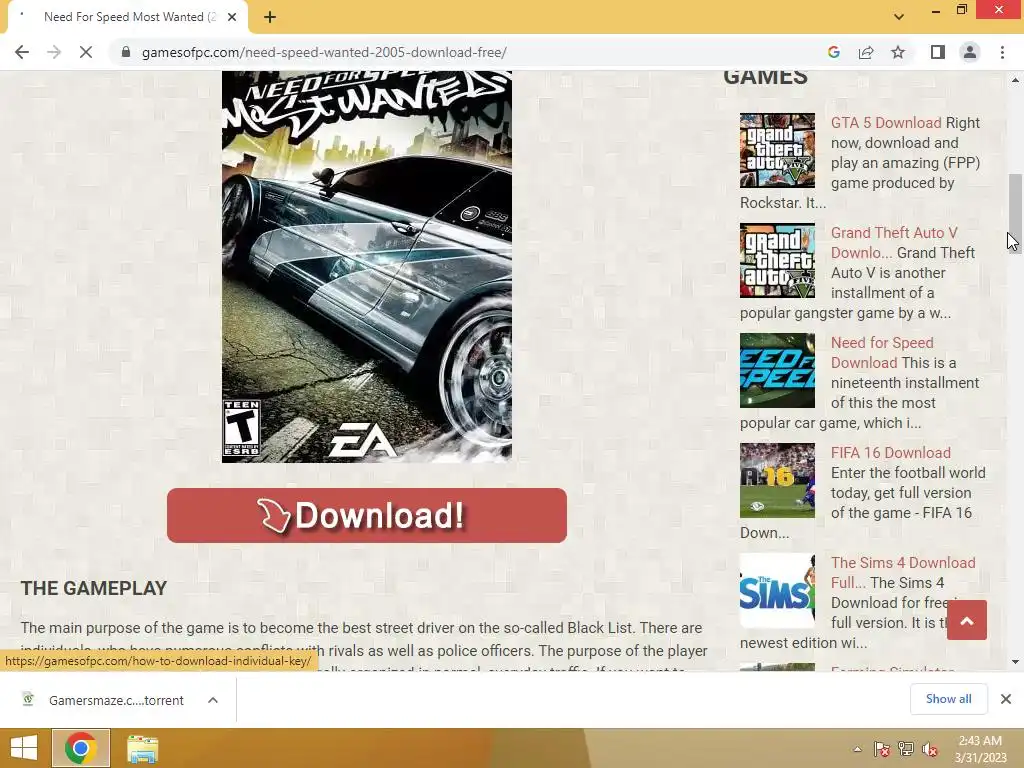Click the forward navigation arrow

tap(54, 52)
